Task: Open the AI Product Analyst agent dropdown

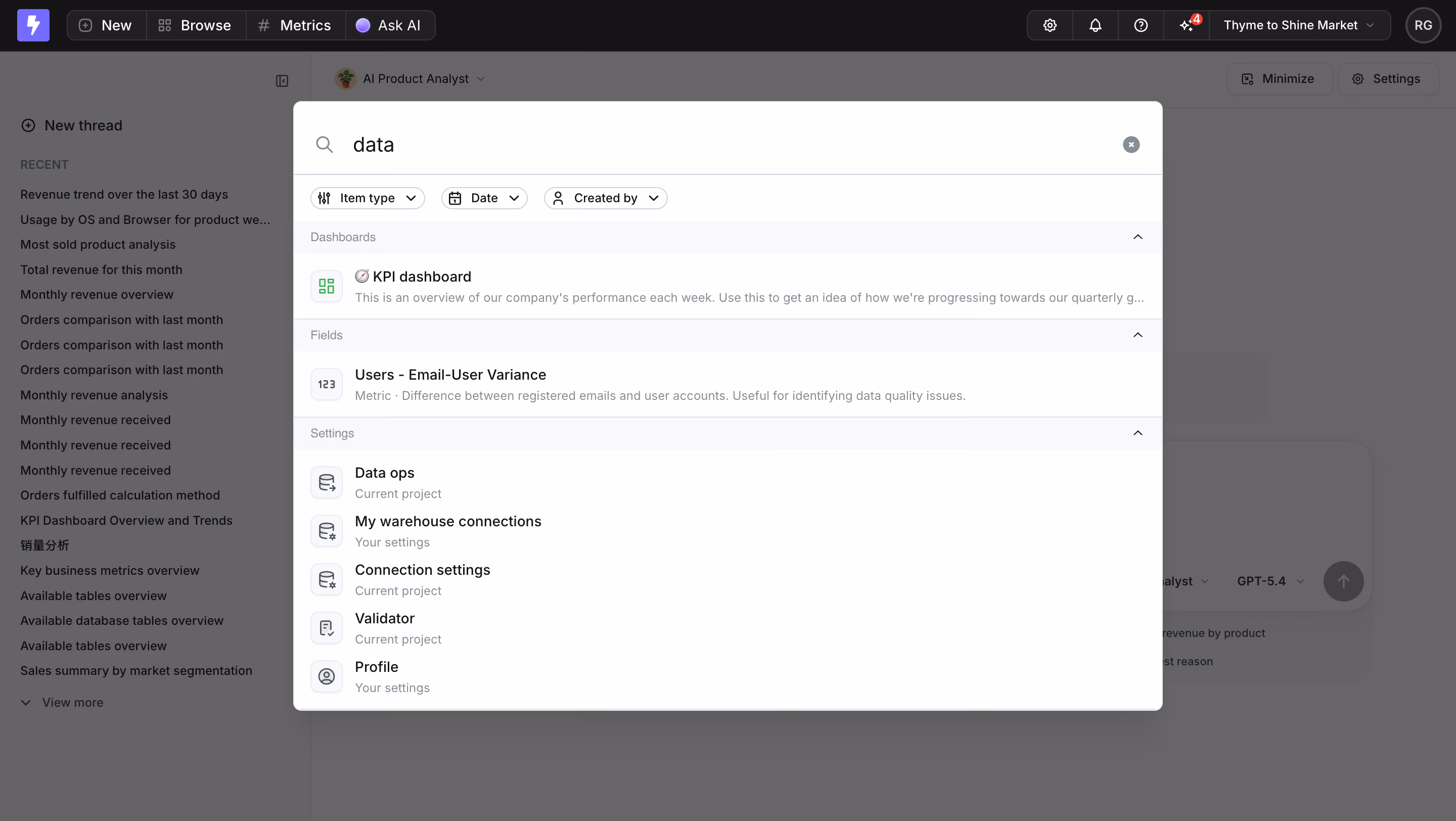Action: coord(411,78)
